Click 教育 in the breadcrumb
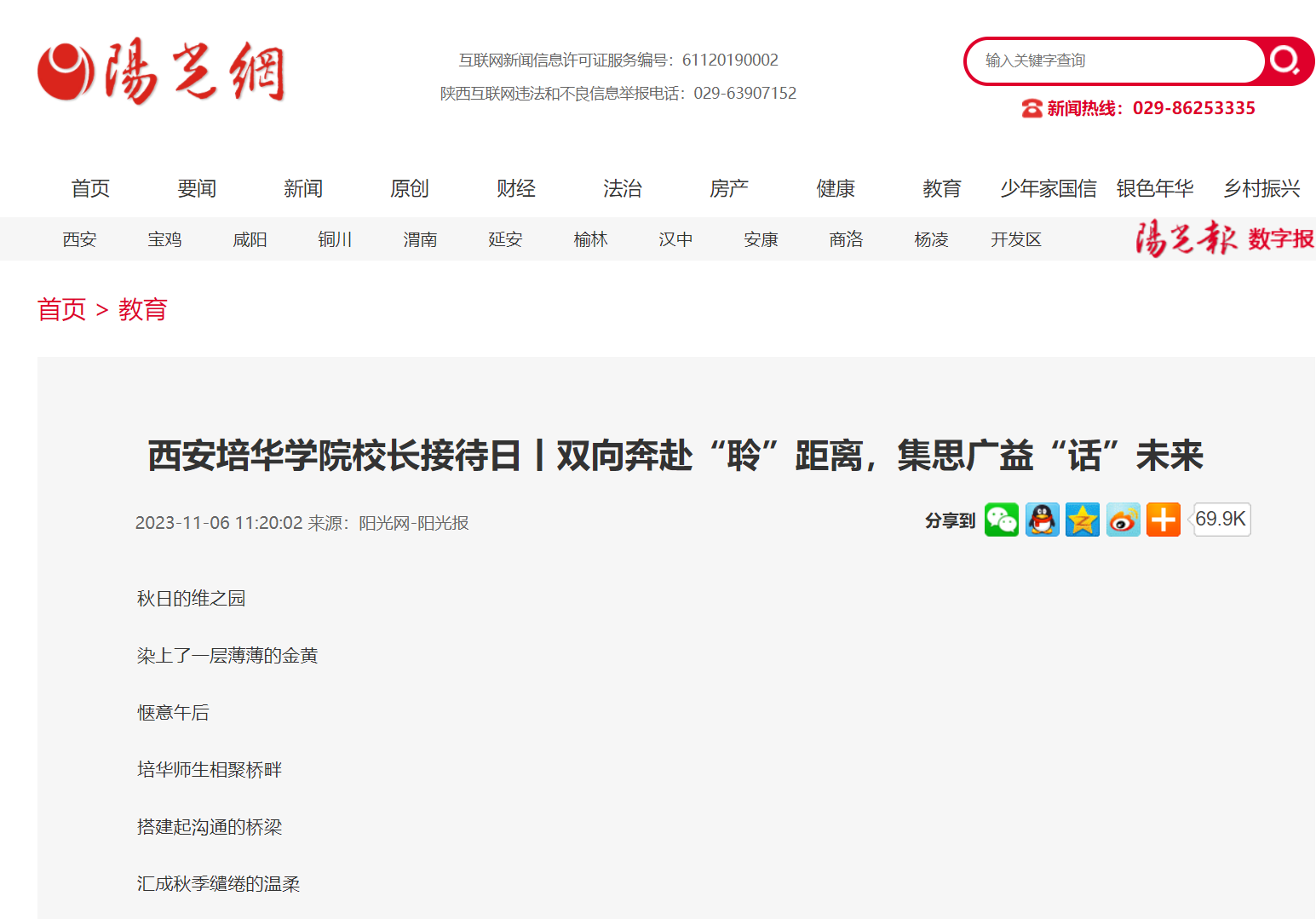Image resolution: width=1316 pixels, height=919 pixels. click(x=142, y=309)
